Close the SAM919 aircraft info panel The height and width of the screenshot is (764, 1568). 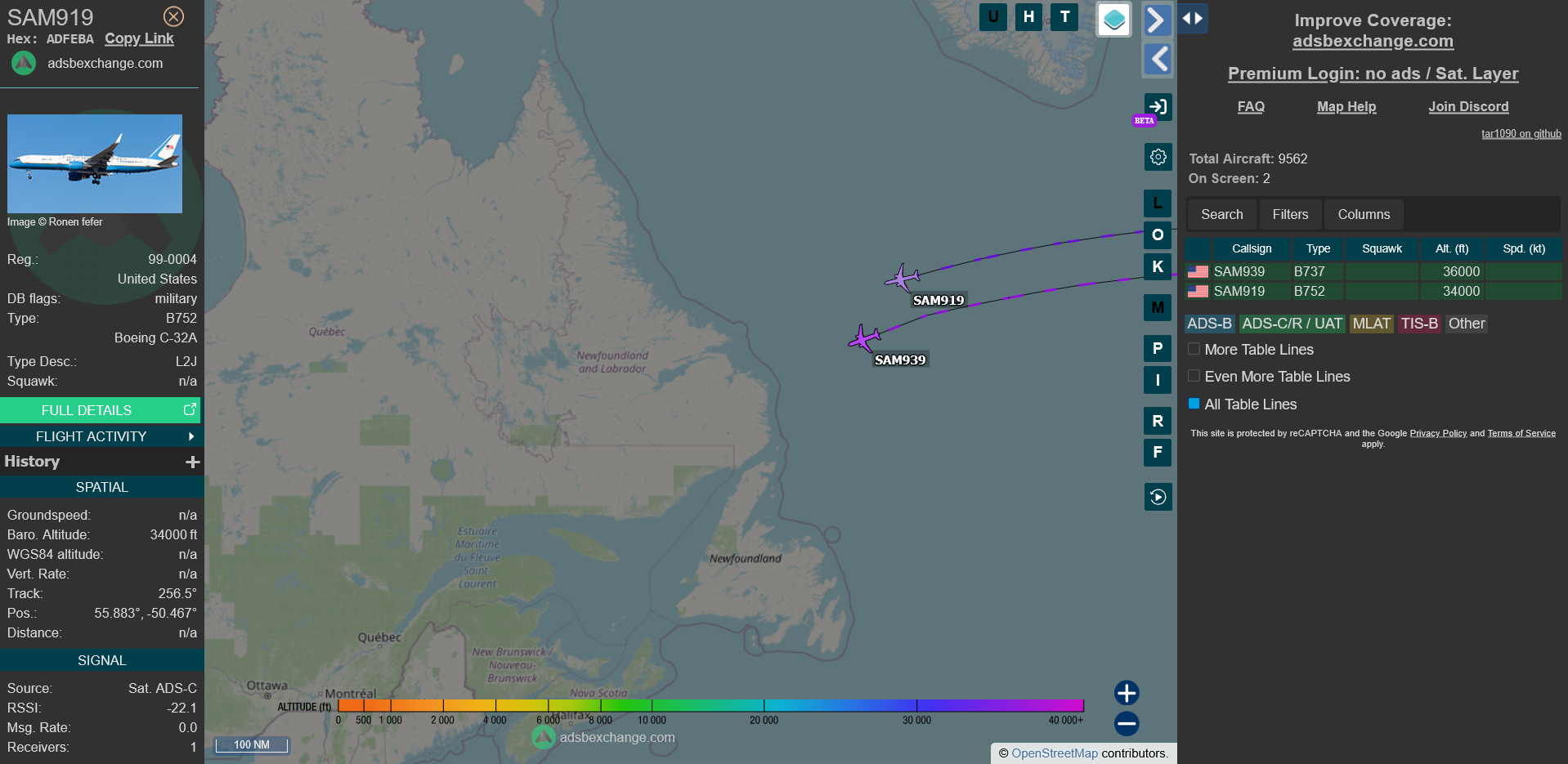click(173, 16)
